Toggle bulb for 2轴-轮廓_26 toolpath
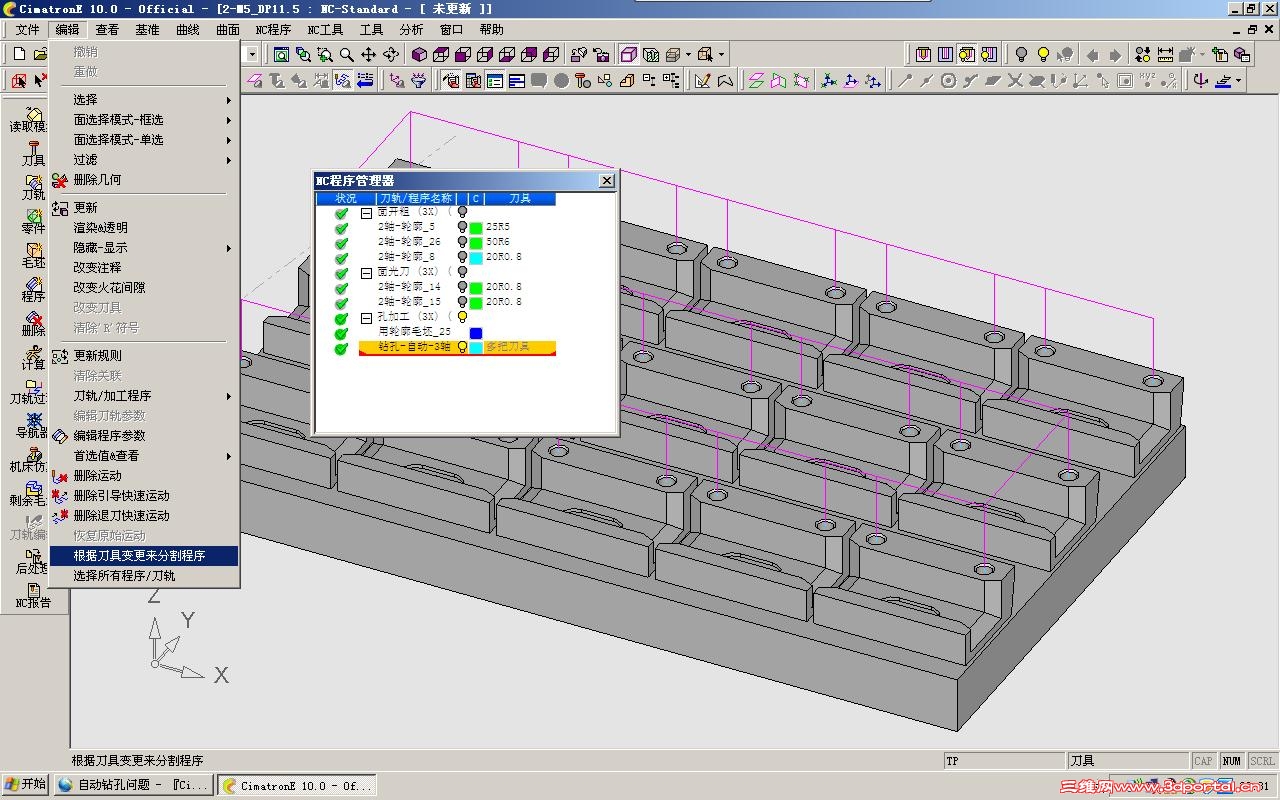Screen dimensions: 1280x800 [x=462, y=242]
